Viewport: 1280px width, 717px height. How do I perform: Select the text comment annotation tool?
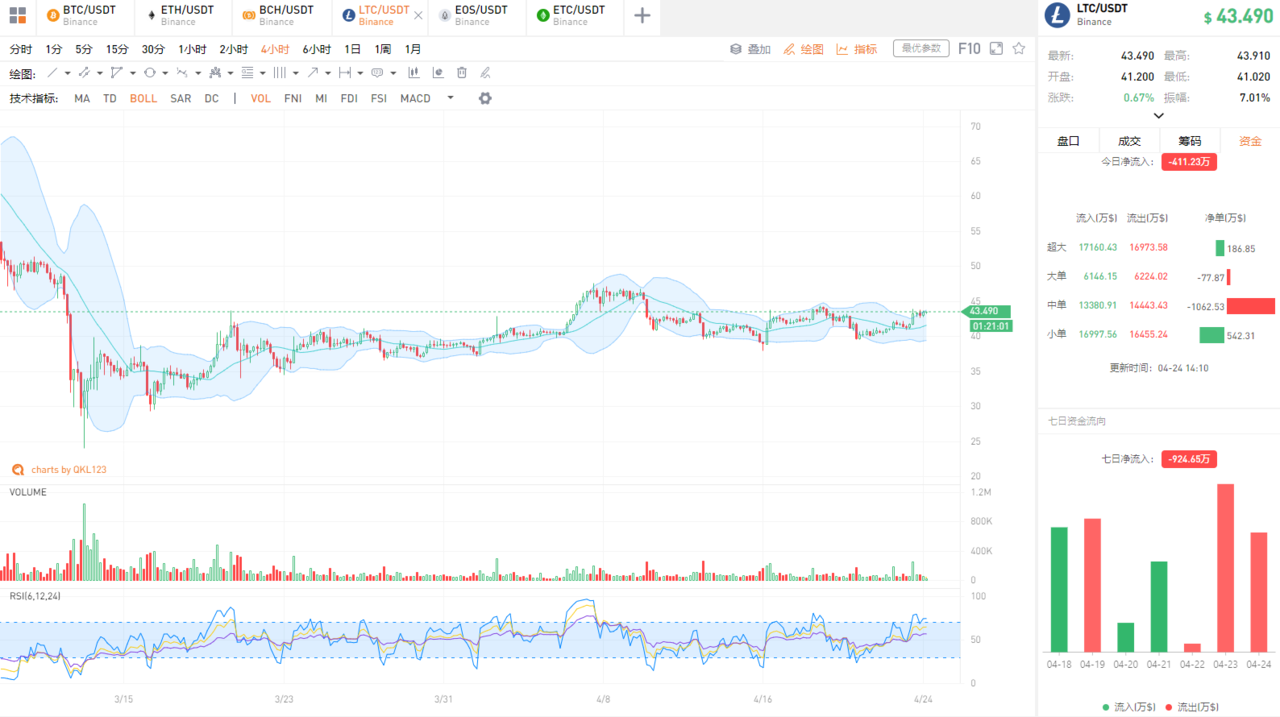tap(377, 73)
